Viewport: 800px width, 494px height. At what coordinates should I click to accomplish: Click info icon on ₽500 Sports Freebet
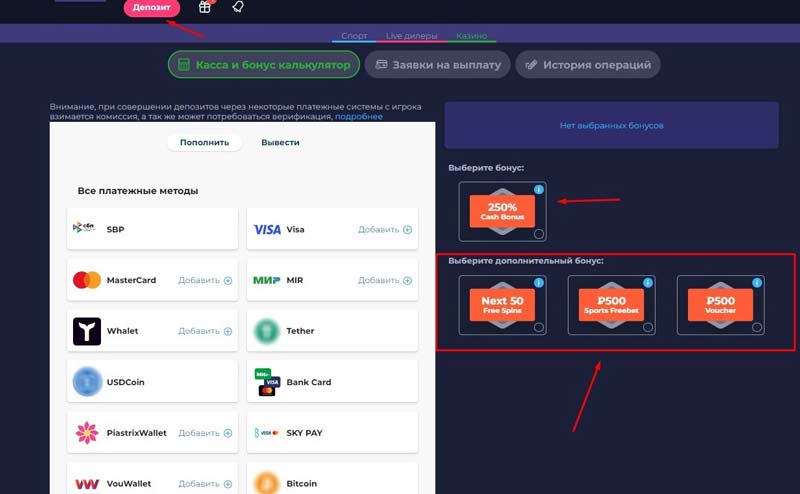(x=647, y=284)
